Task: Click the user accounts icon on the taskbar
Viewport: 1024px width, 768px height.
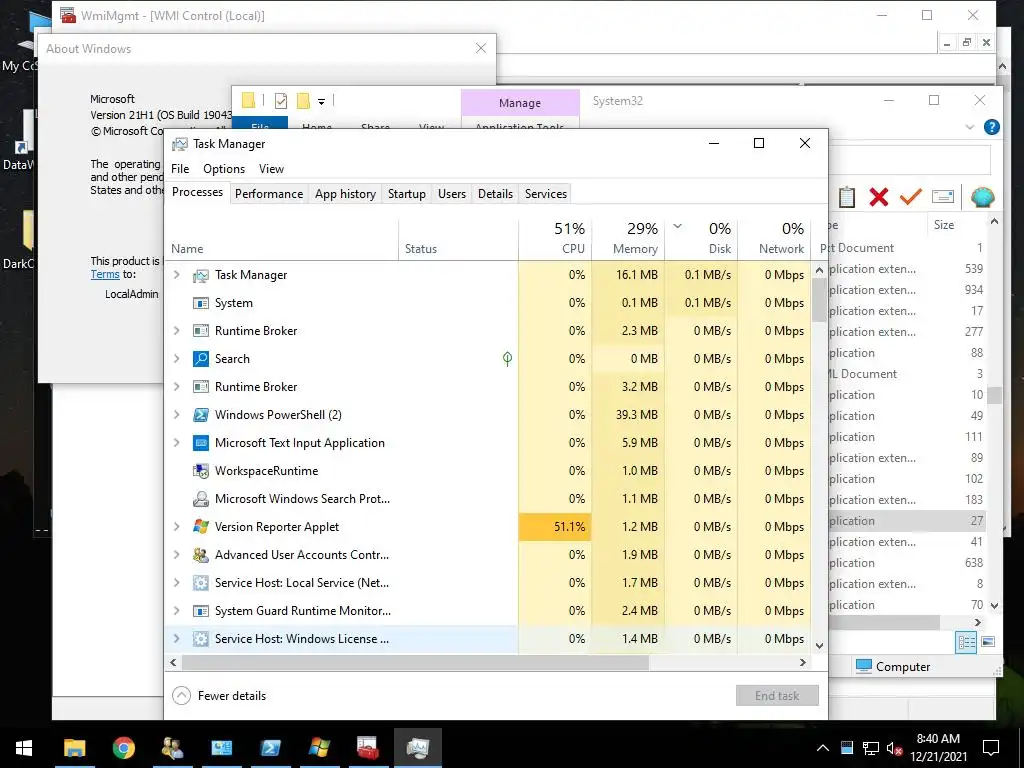Action: point(172,747)
